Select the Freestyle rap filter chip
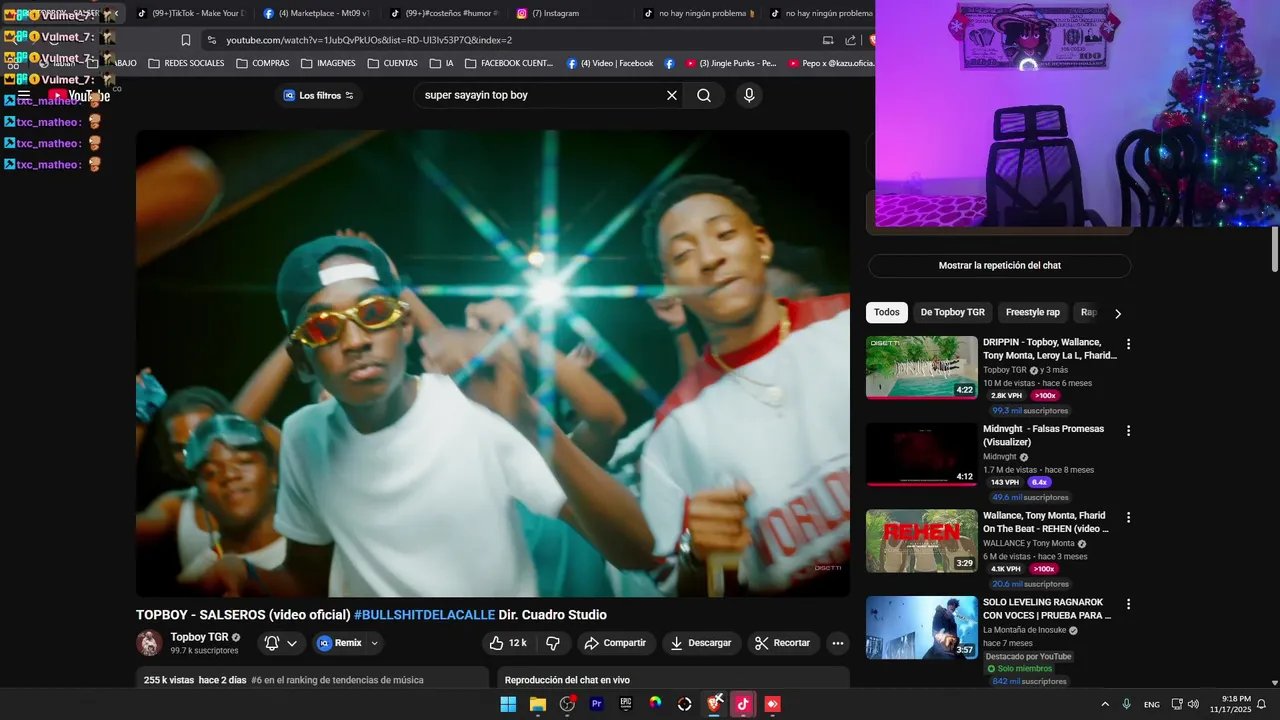This screenshot has height=720, width=1280. [1032, 313]
